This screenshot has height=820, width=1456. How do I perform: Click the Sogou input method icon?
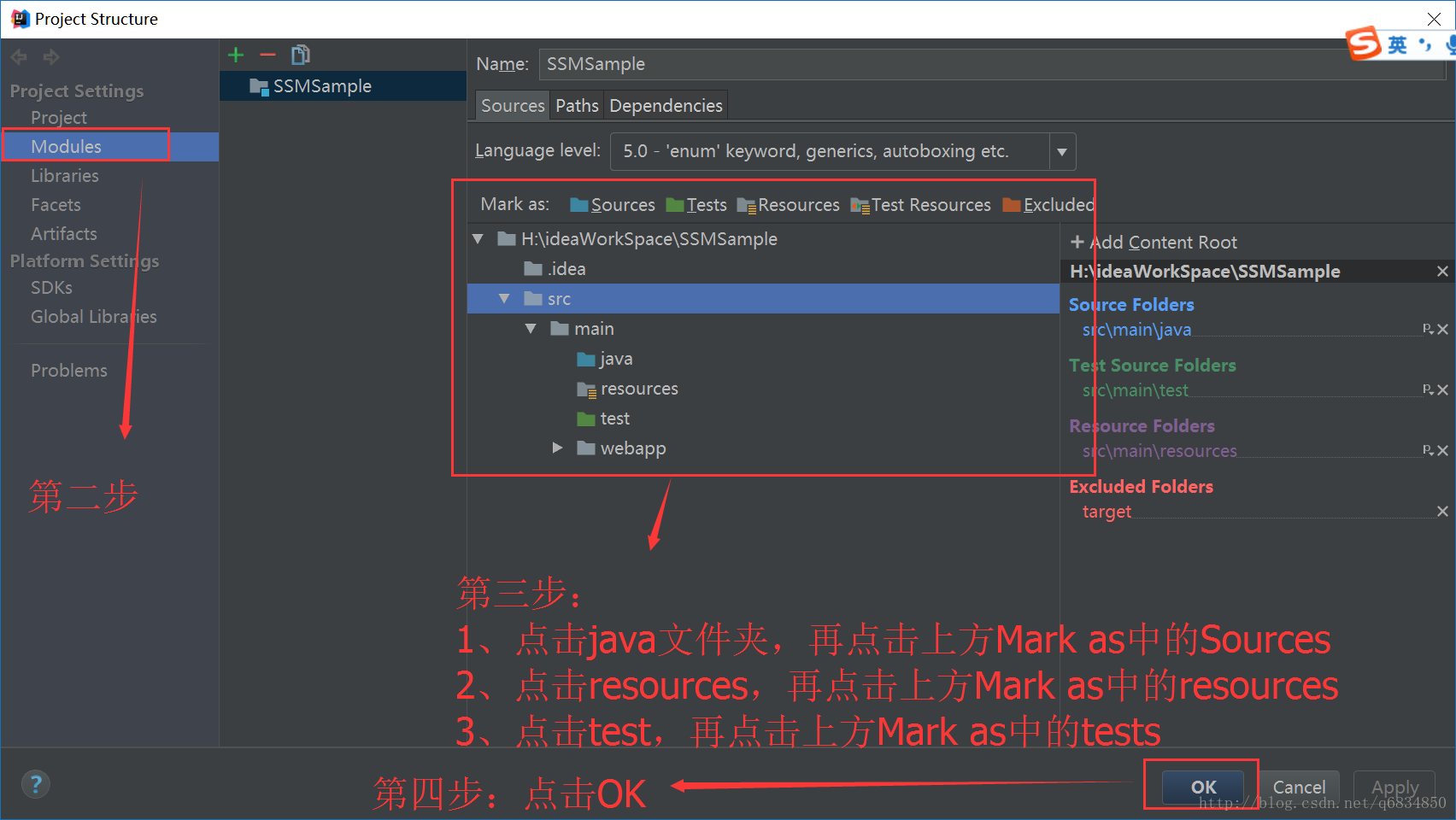click(x=1363, y=44)
